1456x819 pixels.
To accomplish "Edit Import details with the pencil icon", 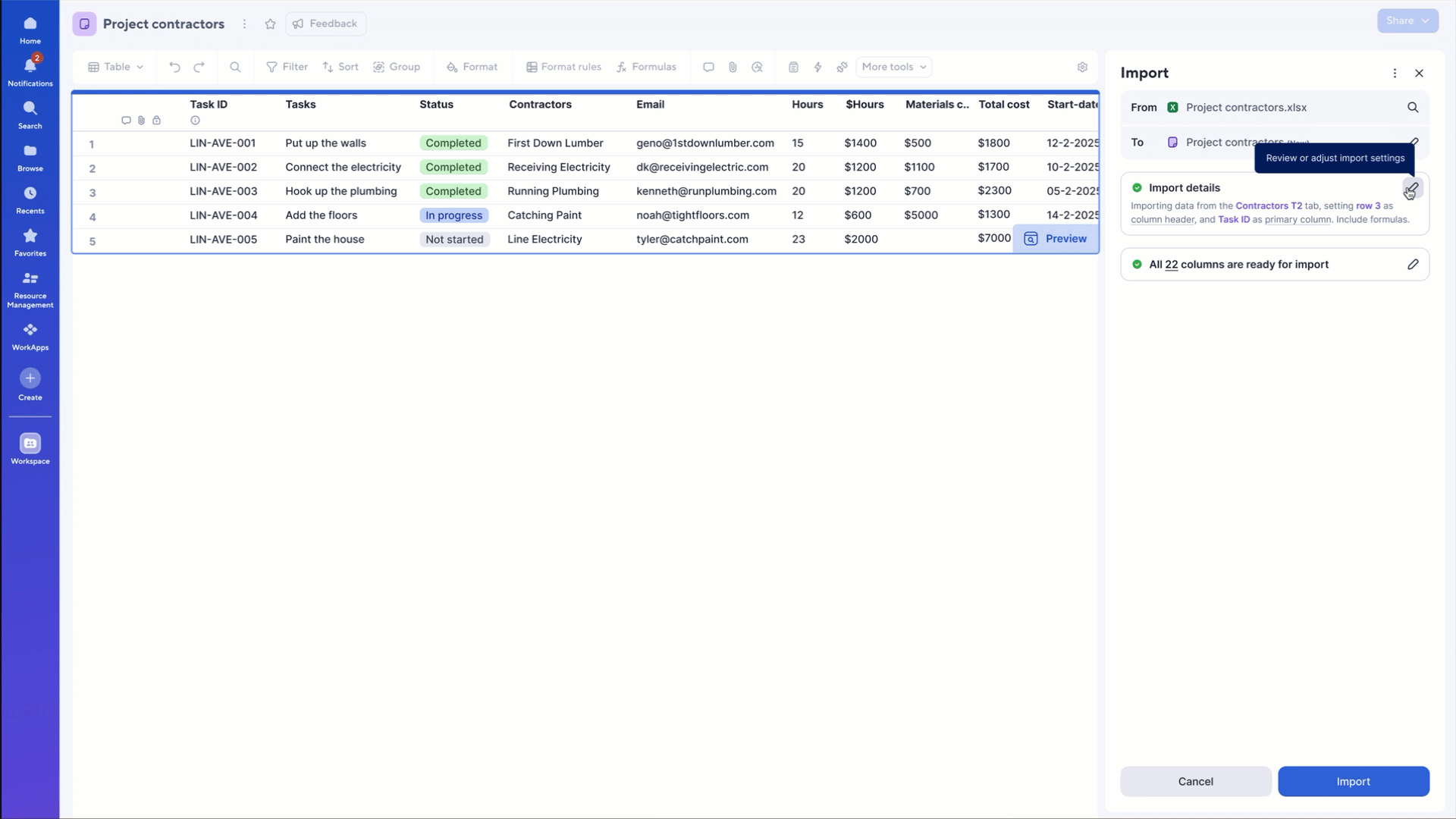I will coord(1412,188).
